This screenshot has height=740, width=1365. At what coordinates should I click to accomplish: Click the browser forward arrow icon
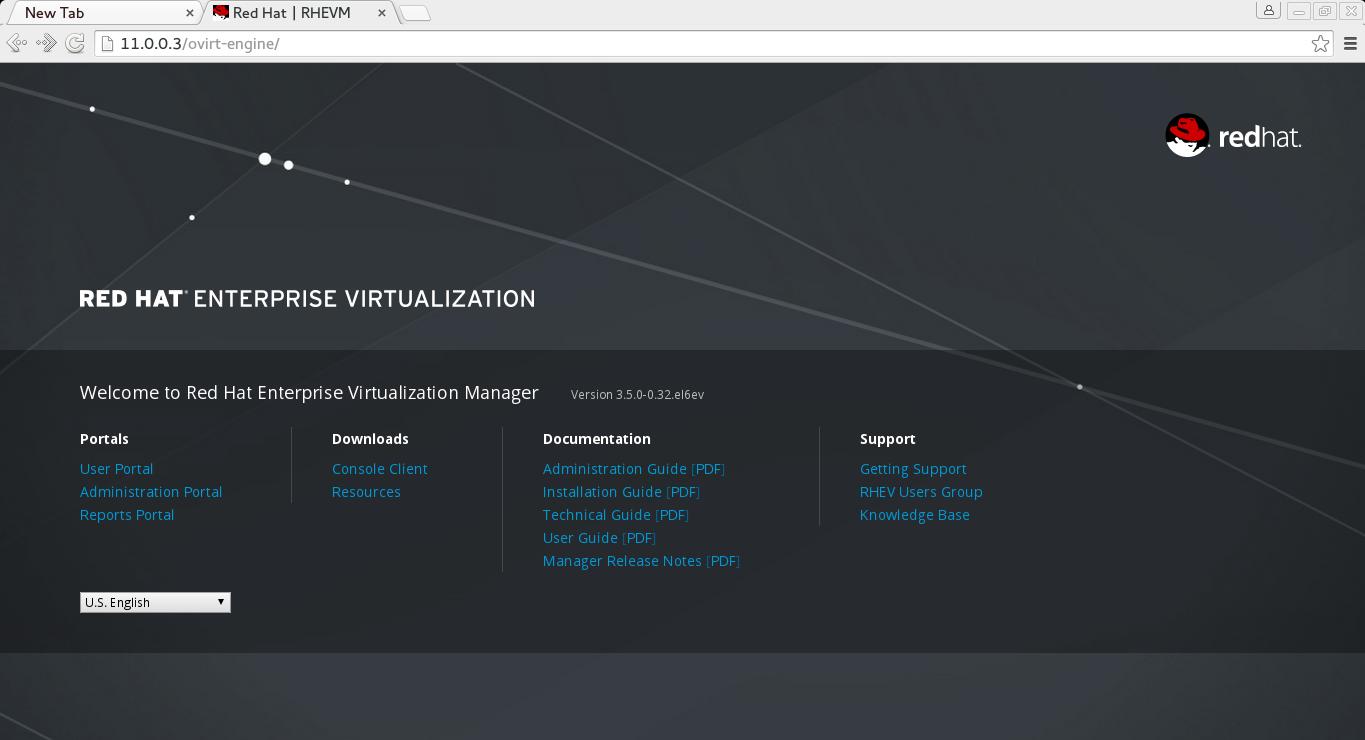(46, 43)
